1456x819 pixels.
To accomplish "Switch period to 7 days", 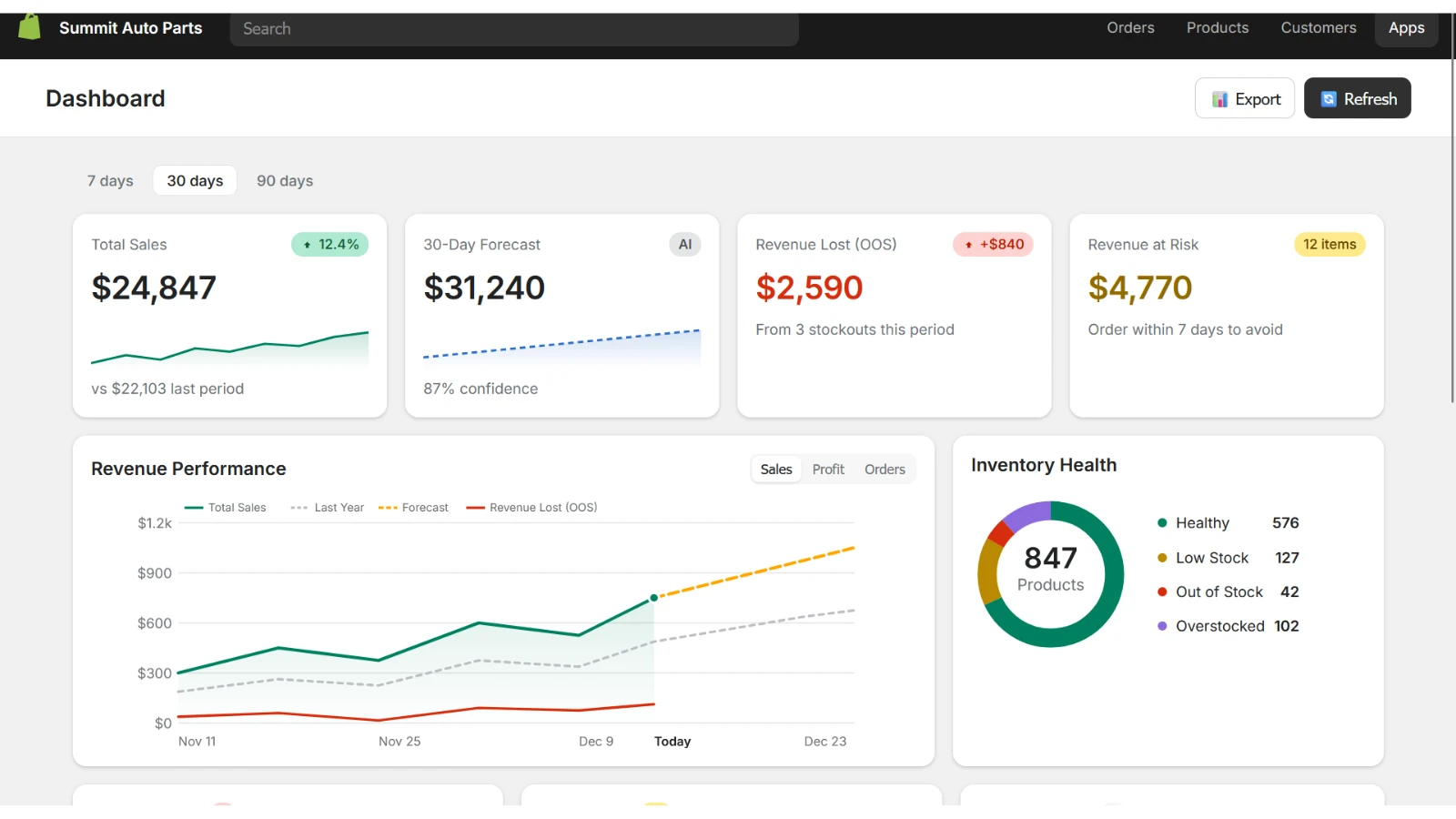I will [110, 180].
